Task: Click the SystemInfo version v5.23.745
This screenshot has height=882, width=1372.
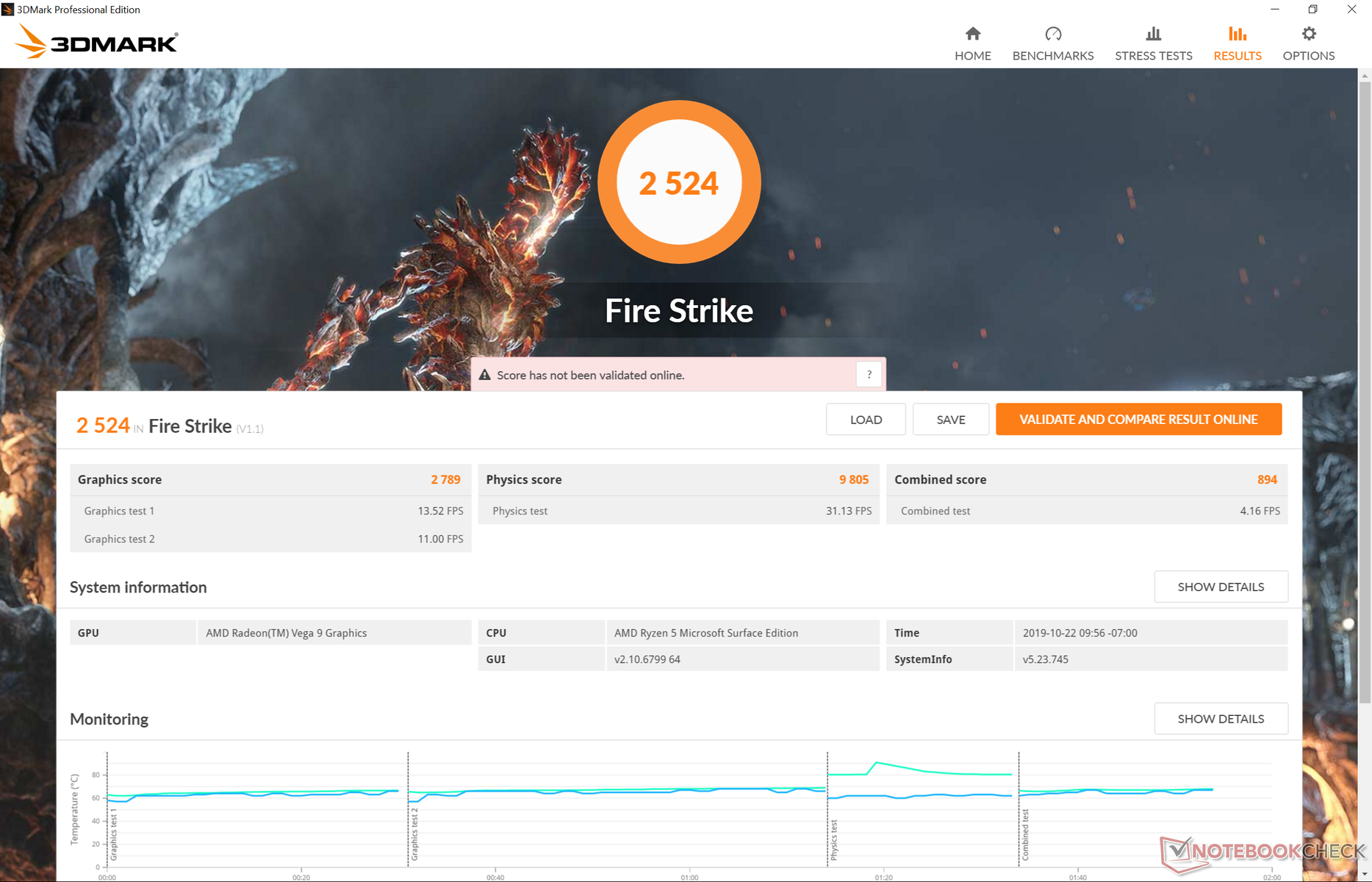Action: click(x=1045, y=659)
